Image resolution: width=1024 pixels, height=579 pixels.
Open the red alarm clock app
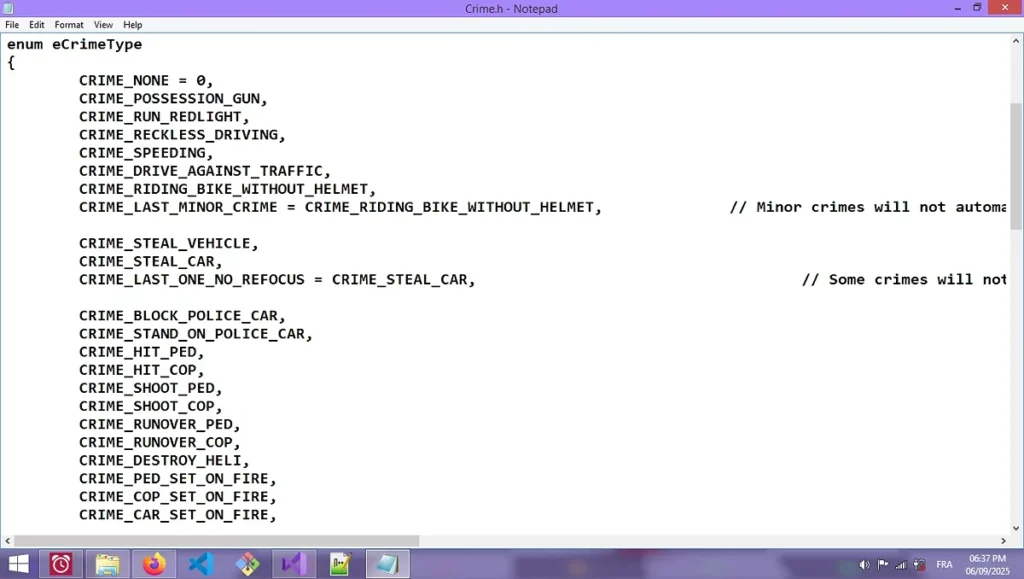click(61, 564)
